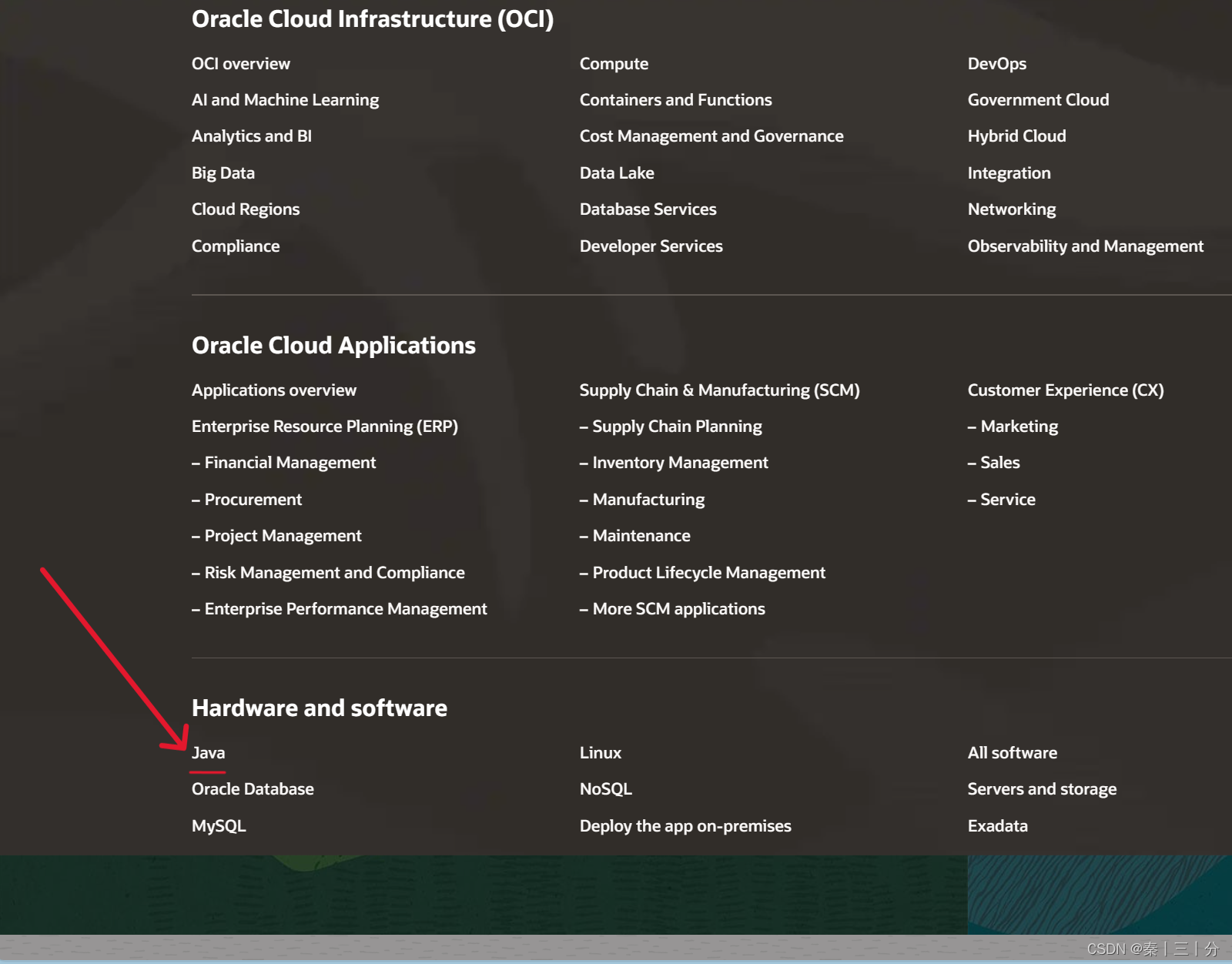
Task: Open Financial Management link
Action: pyautogui.click(x=283, y=463)
